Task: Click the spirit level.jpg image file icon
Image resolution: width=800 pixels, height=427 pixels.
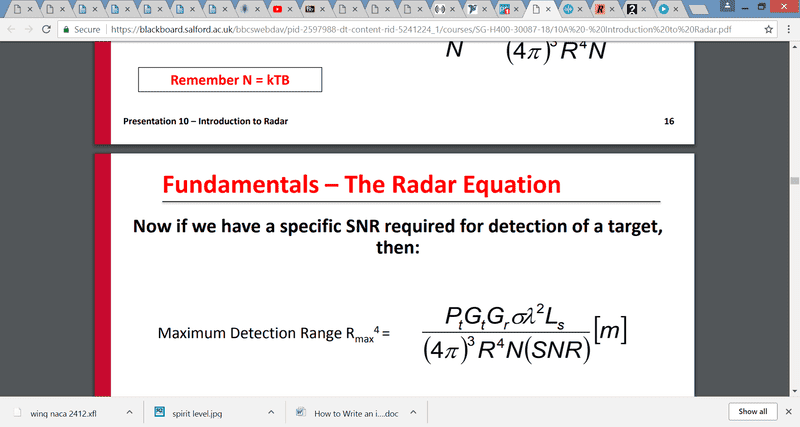Action: (x=160, y=411)
